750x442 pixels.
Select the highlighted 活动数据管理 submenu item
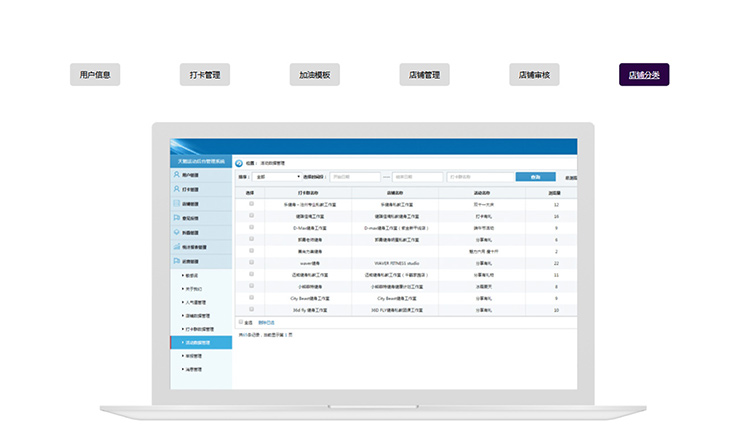201,343
